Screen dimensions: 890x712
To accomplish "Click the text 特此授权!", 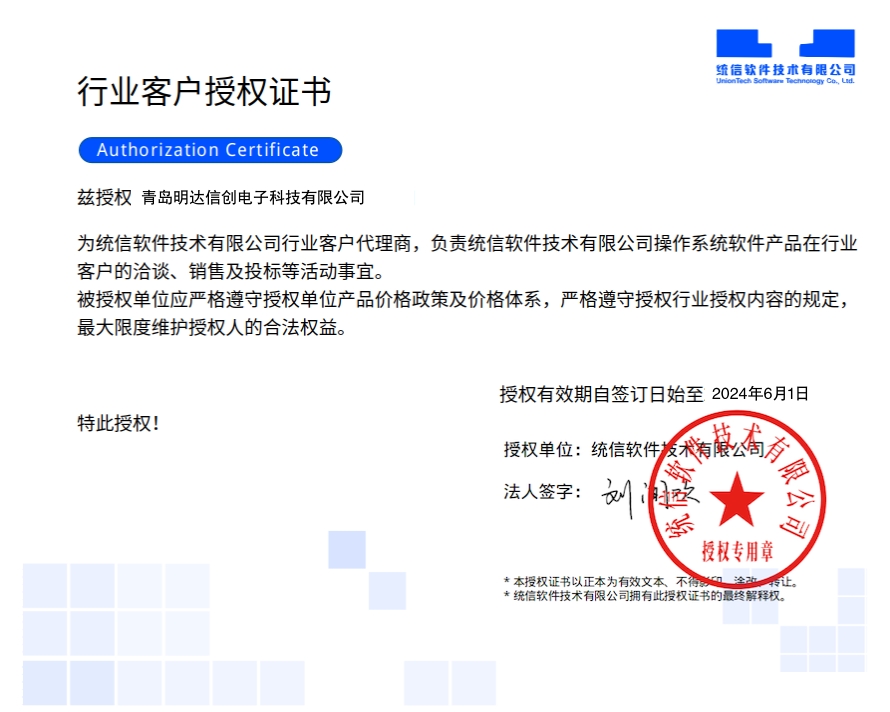I will tap(118, 423).
